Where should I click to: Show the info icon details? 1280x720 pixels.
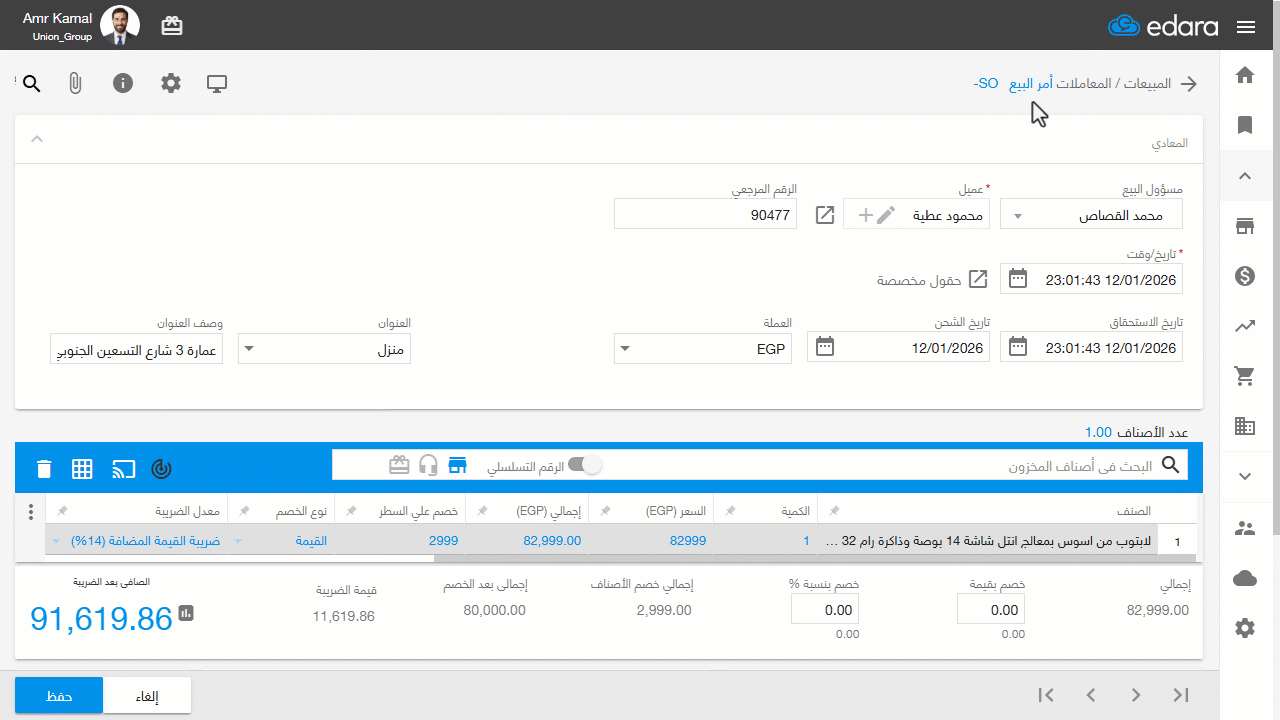point(123,83)
